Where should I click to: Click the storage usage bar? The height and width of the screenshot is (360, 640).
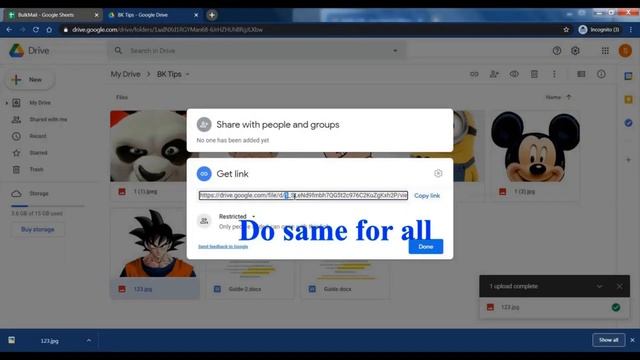(x=48, y=206)
